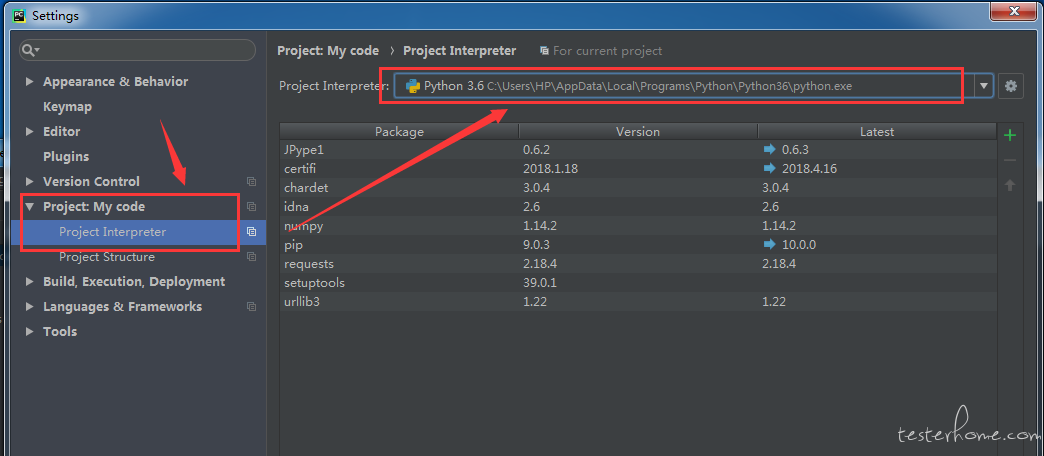Expand Build, Execution, Deployment section

click(29, 282)
